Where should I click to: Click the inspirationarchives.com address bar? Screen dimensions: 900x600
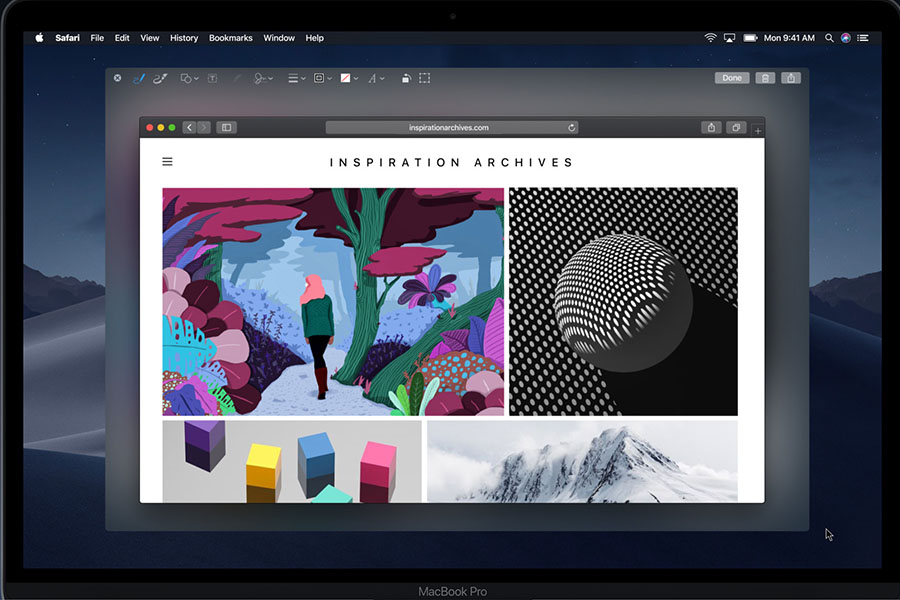point(452,127)
